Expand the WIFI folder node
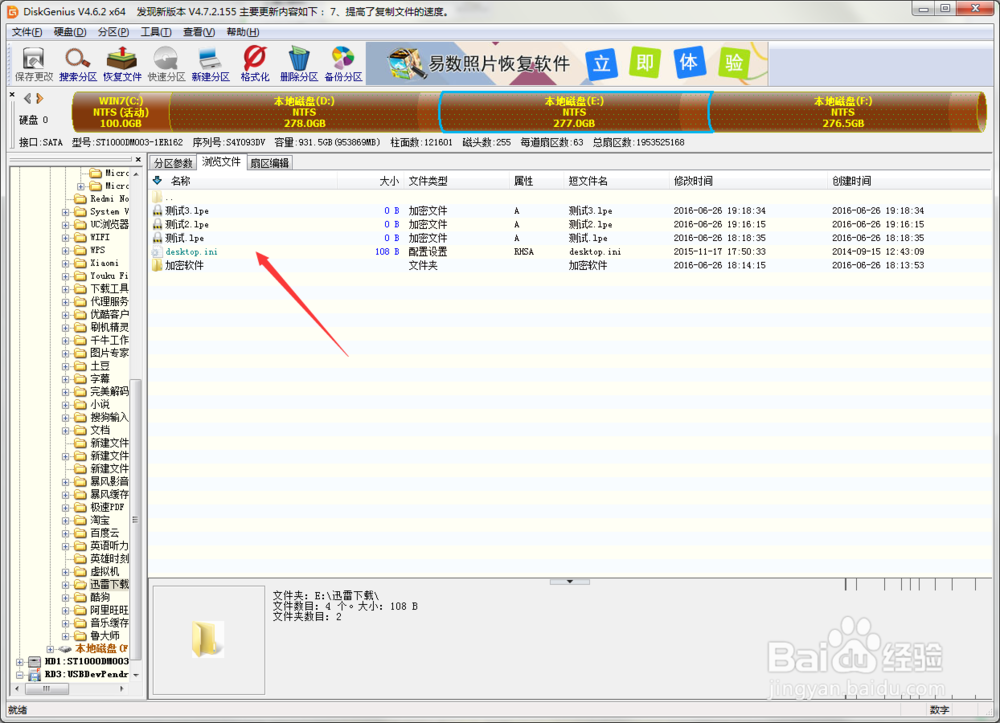1000x723 pixels. point(65,237)
